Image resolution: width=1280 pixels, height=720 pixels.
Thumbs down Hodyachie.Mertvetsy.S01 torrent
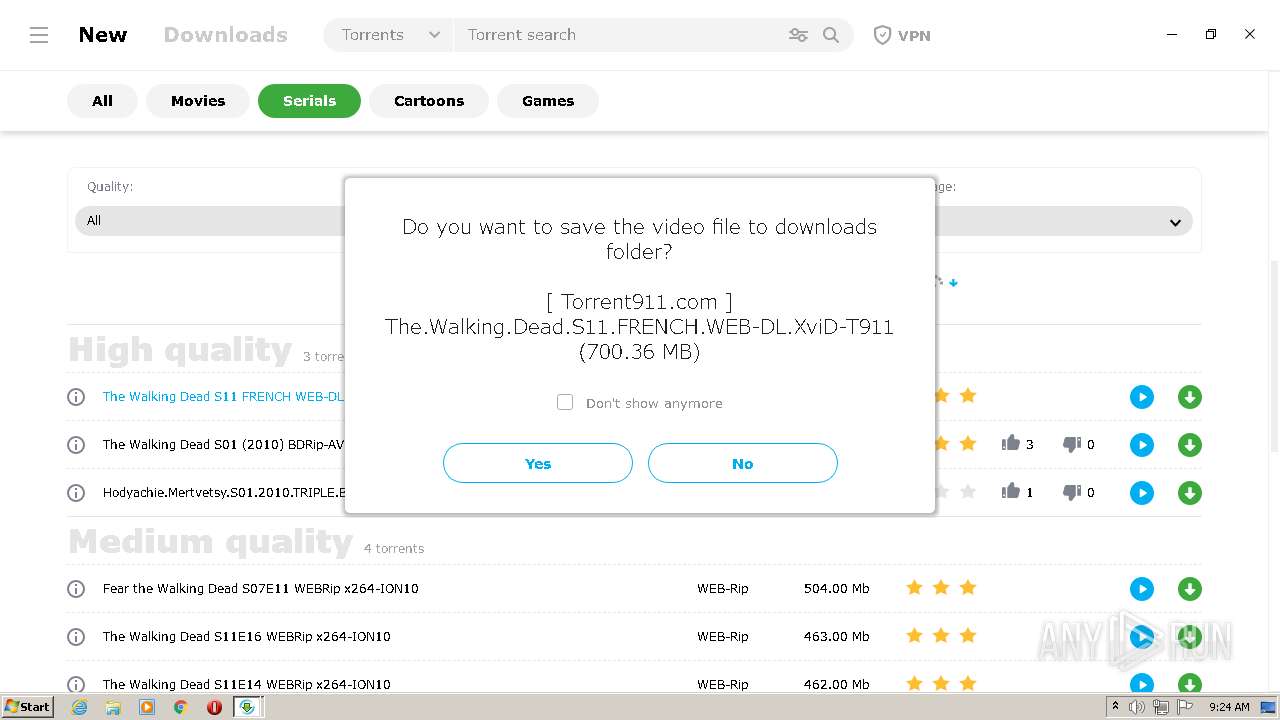coord(1072,492)
